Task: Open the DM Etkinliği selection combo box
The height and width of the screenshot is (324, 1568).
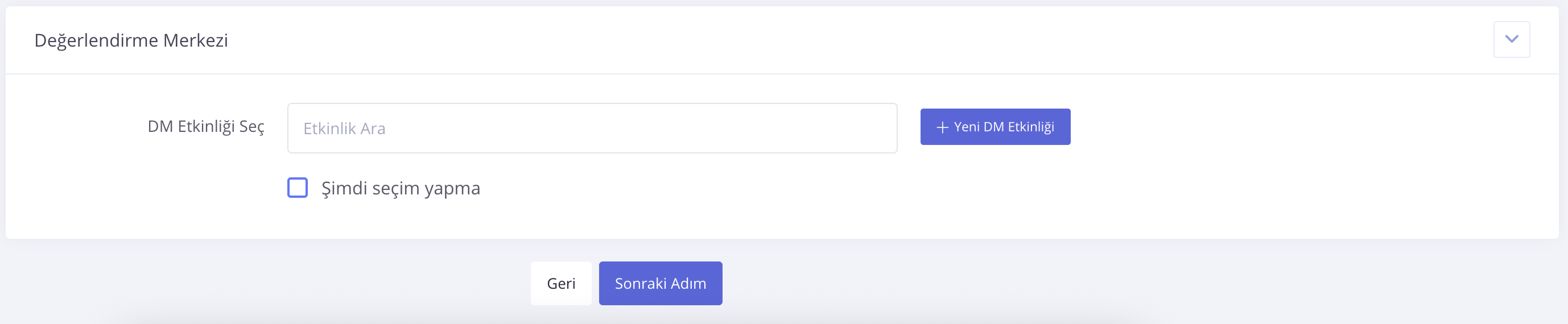Action: coord(592,128)
